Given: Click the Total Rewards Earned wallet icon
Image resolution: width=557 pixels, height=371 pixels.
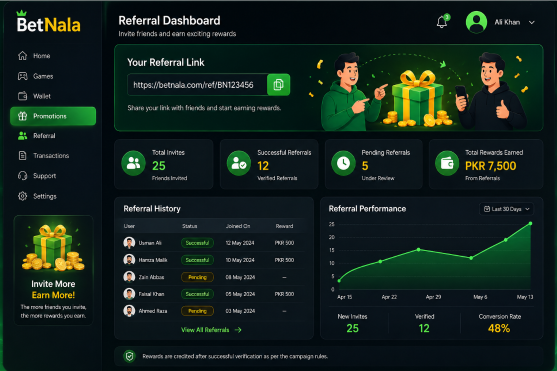Looking at the screenshot, I should [447, 163].
